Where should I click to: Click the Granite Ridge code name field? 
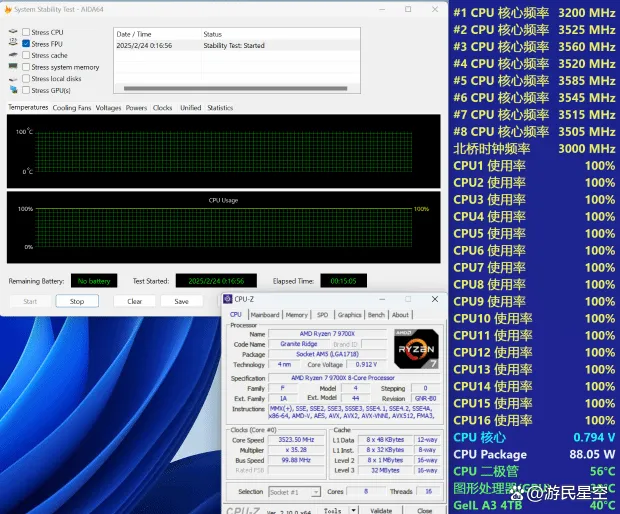(x=299, y=344)
